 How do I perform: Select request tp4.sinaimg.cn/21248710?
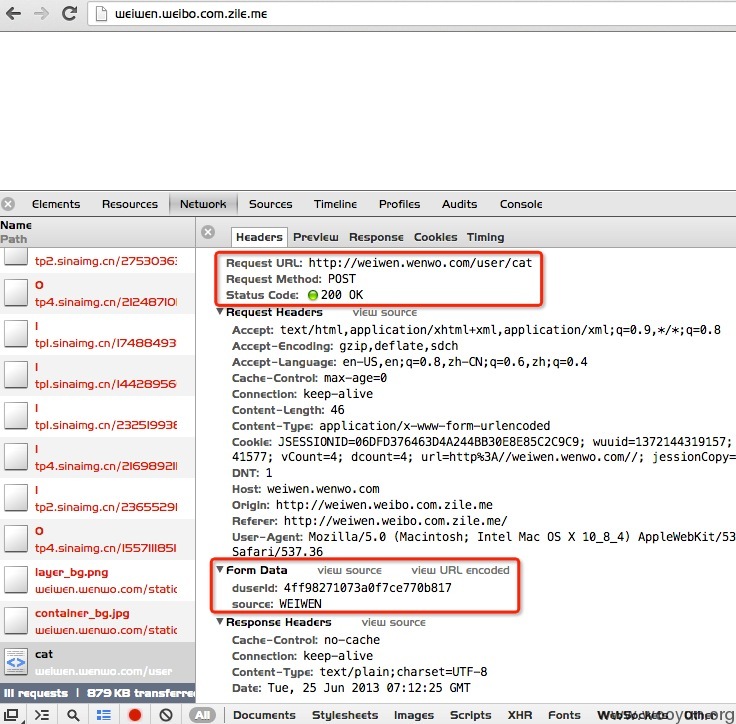(98, 293)
